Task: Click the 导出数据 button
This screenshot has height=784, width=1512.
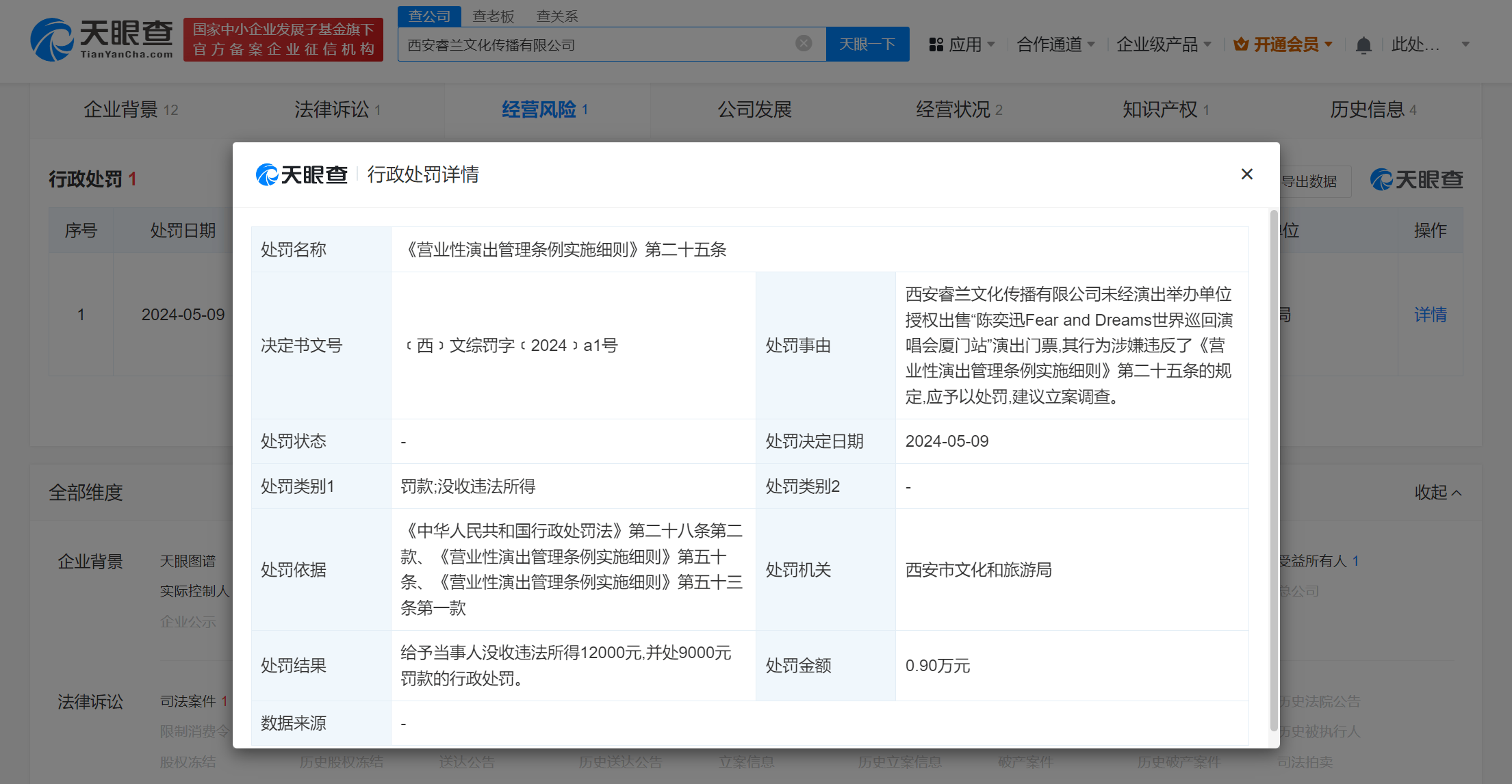Action: tap(1311, 181)
